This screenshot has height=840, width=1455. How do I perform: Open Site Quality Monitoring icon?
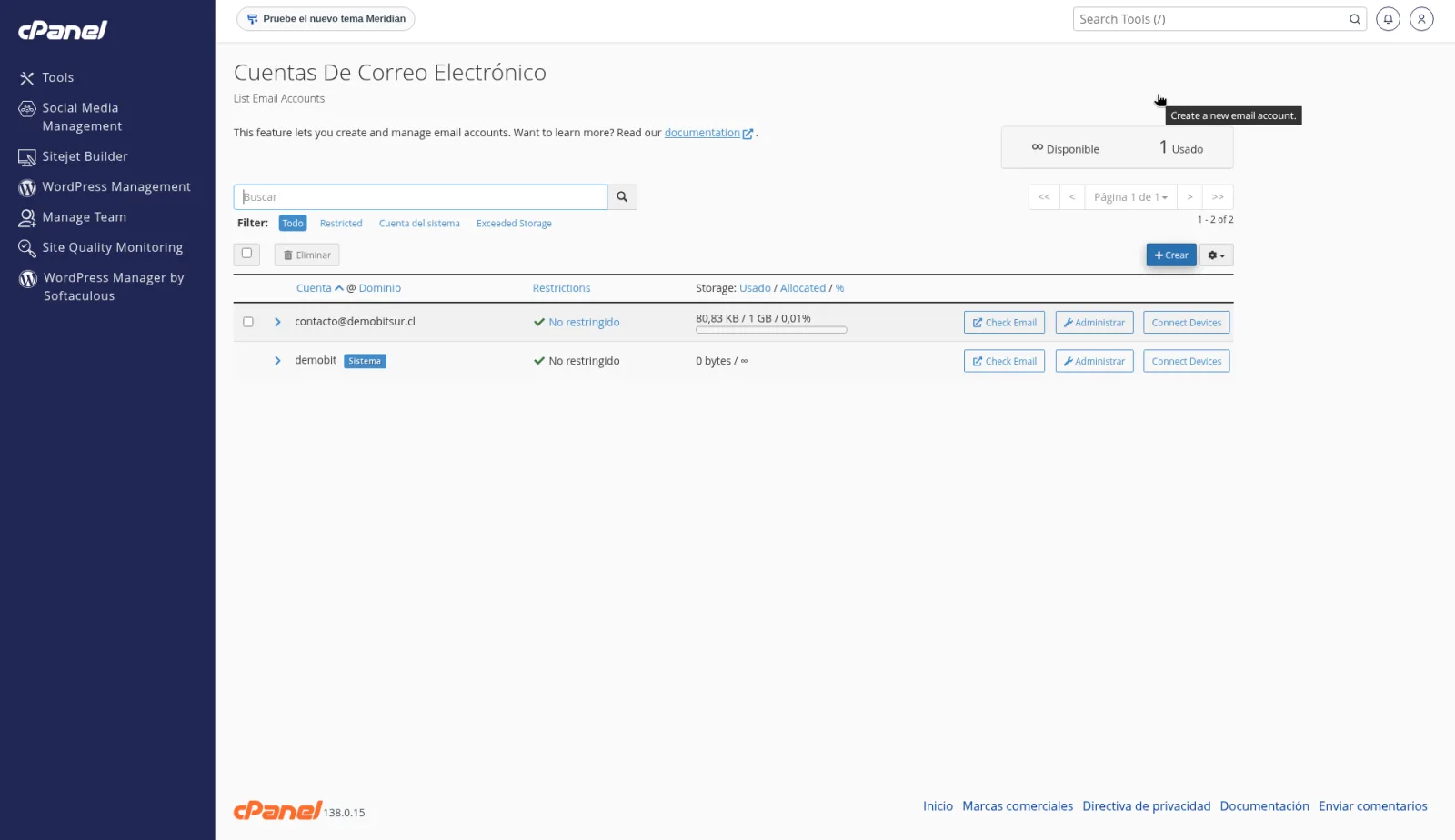point(27,248)
